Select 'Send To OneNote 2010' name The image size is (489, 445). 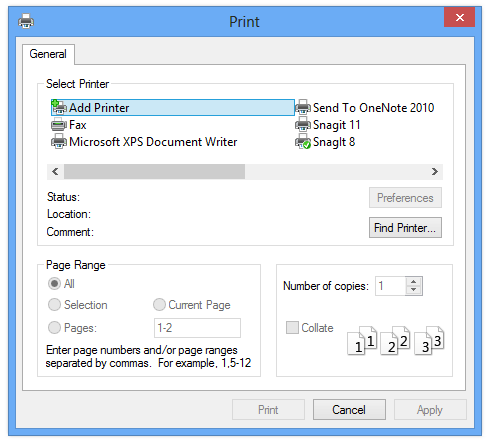373,108
